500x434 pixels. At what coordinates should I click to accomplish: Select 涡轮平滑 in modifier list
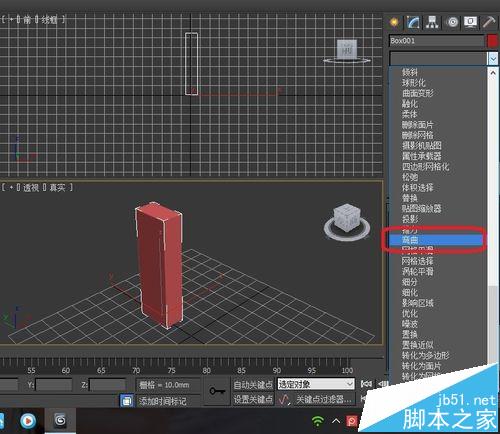[x=418, y=271]
